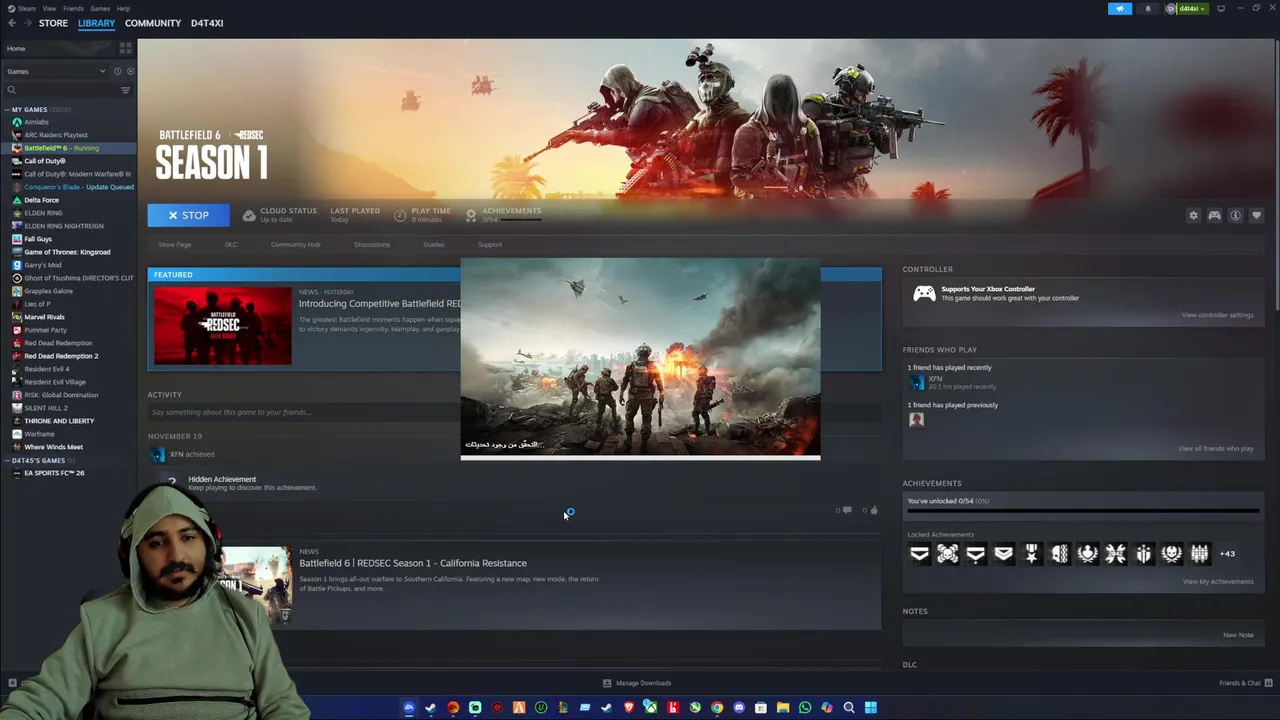The image size is (1280, 720).
Task: Open File Explorer from the taskbar
Action: coord(783,707)
